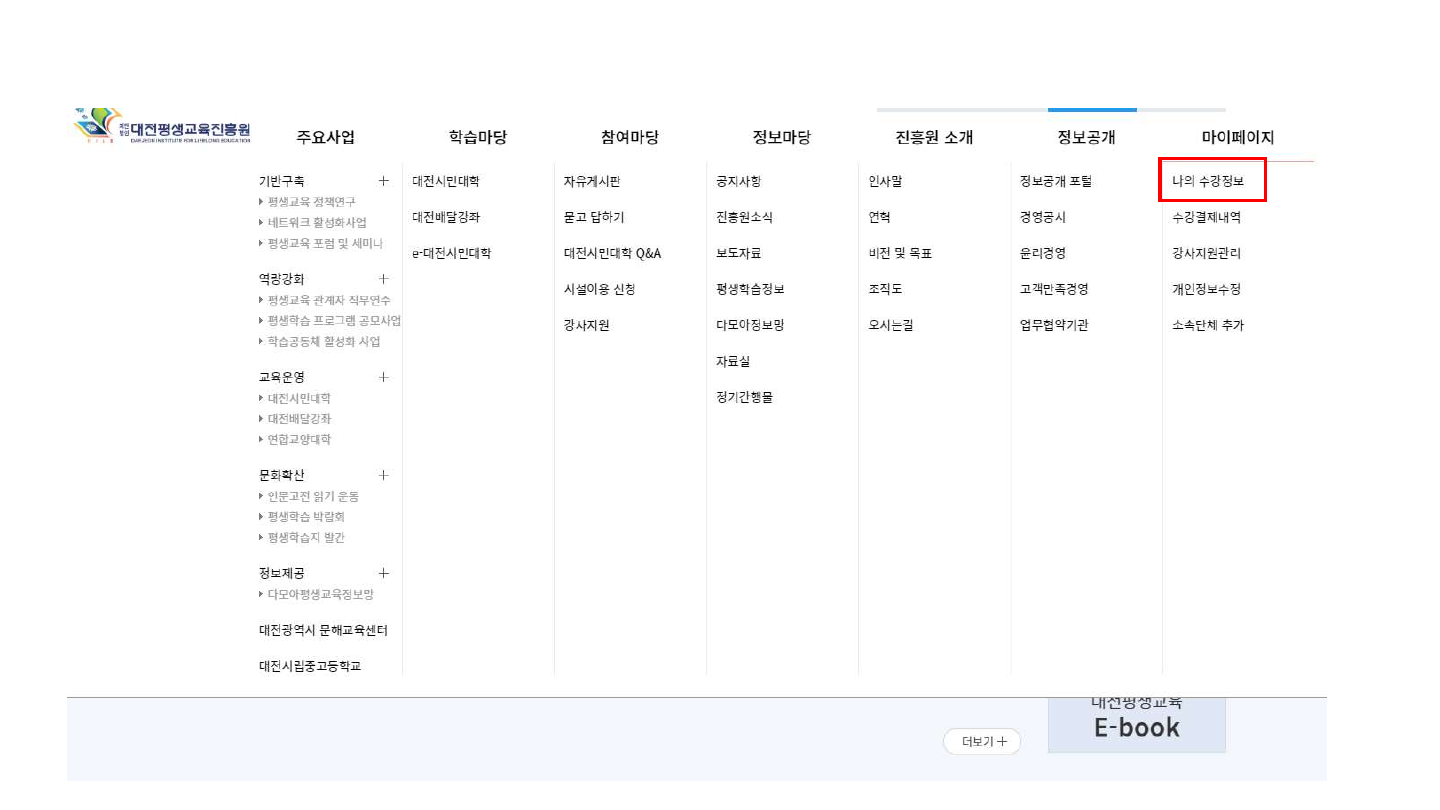
Task: Select e-대전시민대학 under 학습마당
Action: (451, 253)
